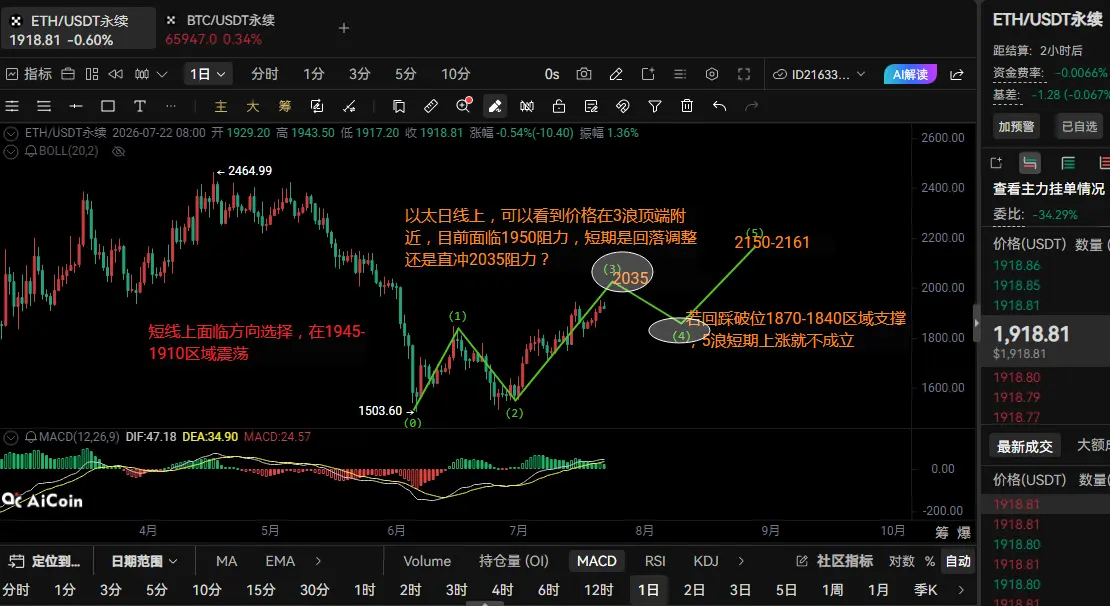Click the 加预警 add alert button
This screenshot has width=1110, height=606.
click(x=1017, y=127)
